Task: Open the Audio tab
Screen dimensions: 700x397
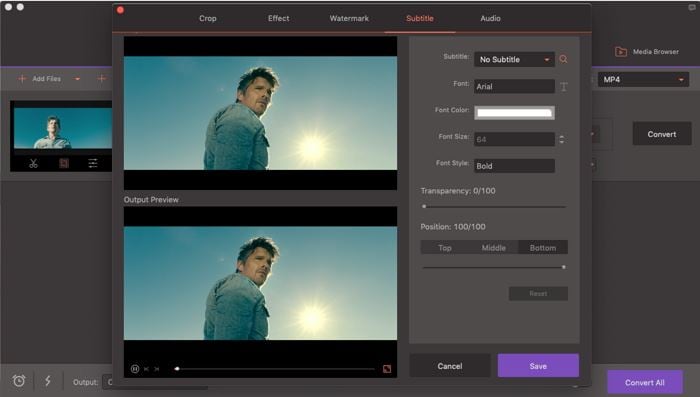Action: pyautogui.click(x=490, y=18)
